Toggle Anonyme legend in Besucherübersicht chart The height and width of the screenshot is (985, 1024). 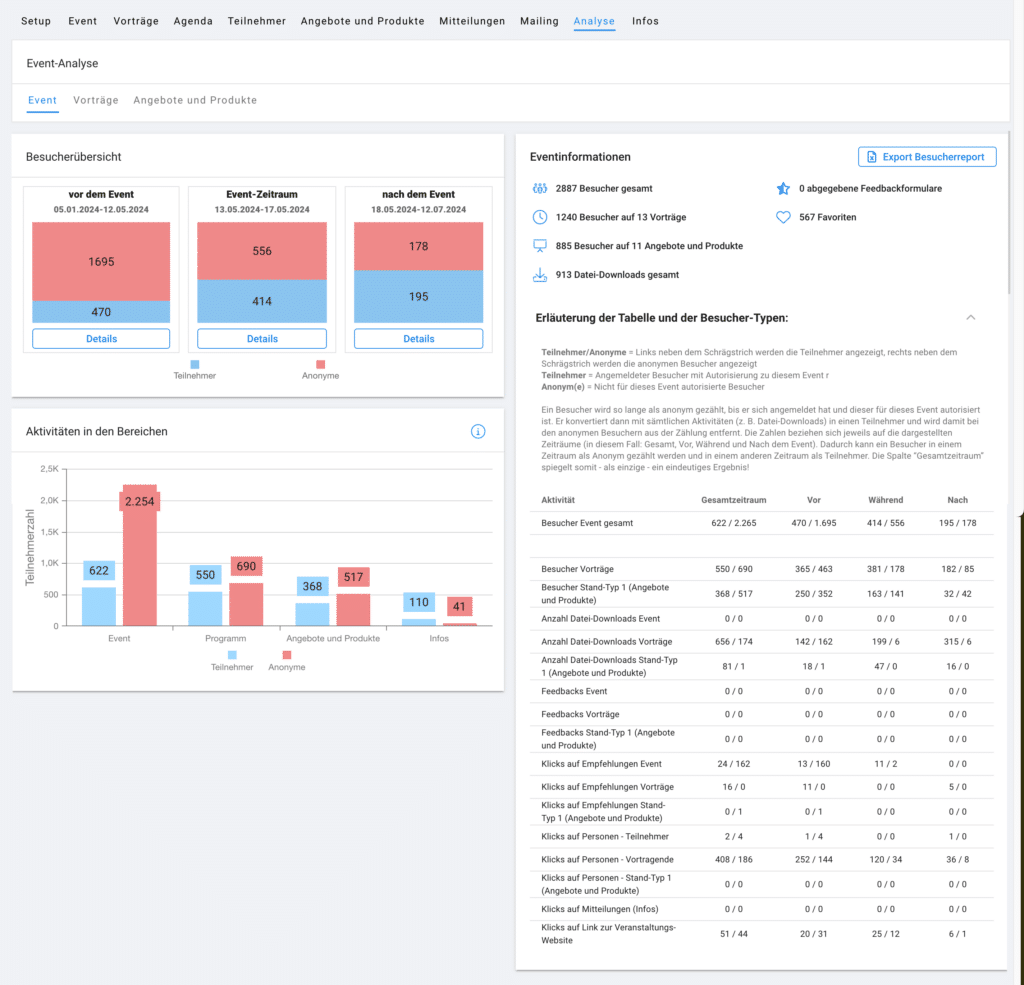[320, 366]
